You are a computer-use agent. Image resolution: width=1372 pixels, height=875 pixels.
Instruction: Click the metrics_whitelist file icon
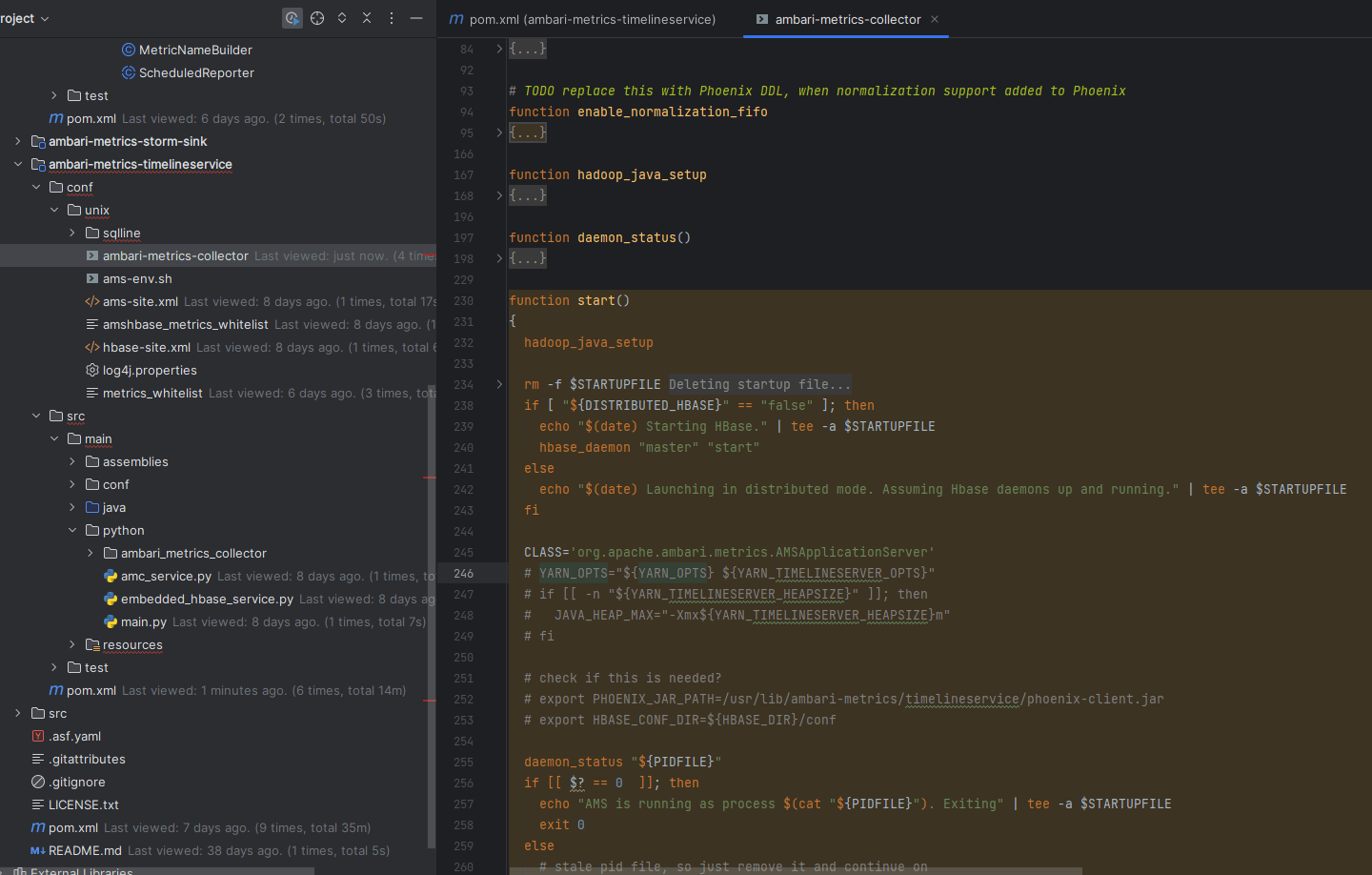click(92, 393)
